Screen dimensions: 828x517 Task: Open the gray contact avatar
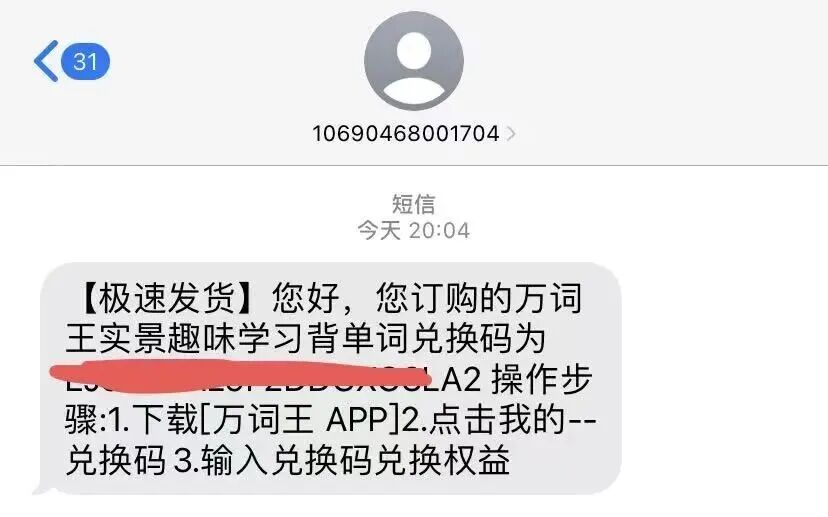click(x=414, y=61)
